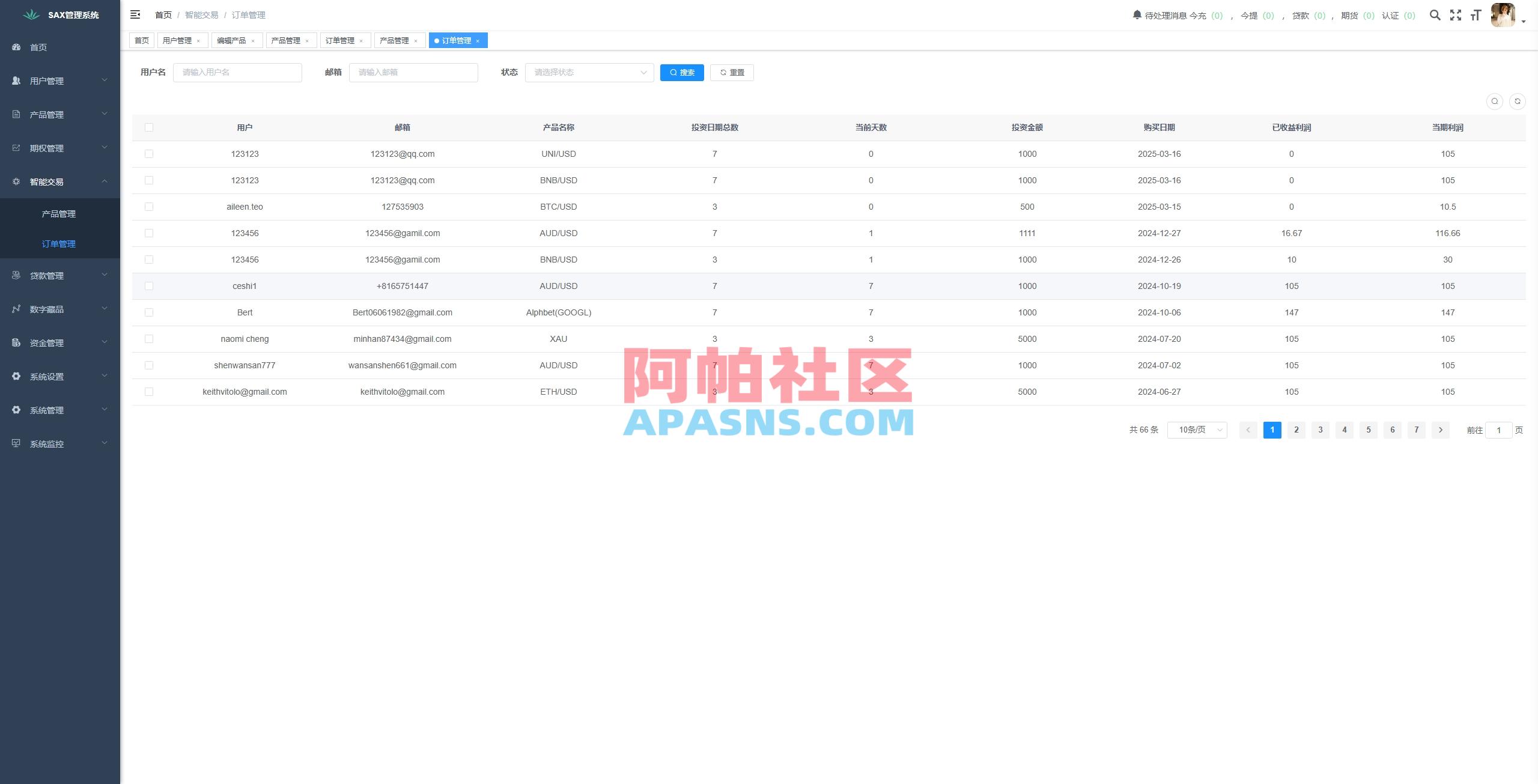
Task: Click the 搜索 search button
Action: point(682,72)
